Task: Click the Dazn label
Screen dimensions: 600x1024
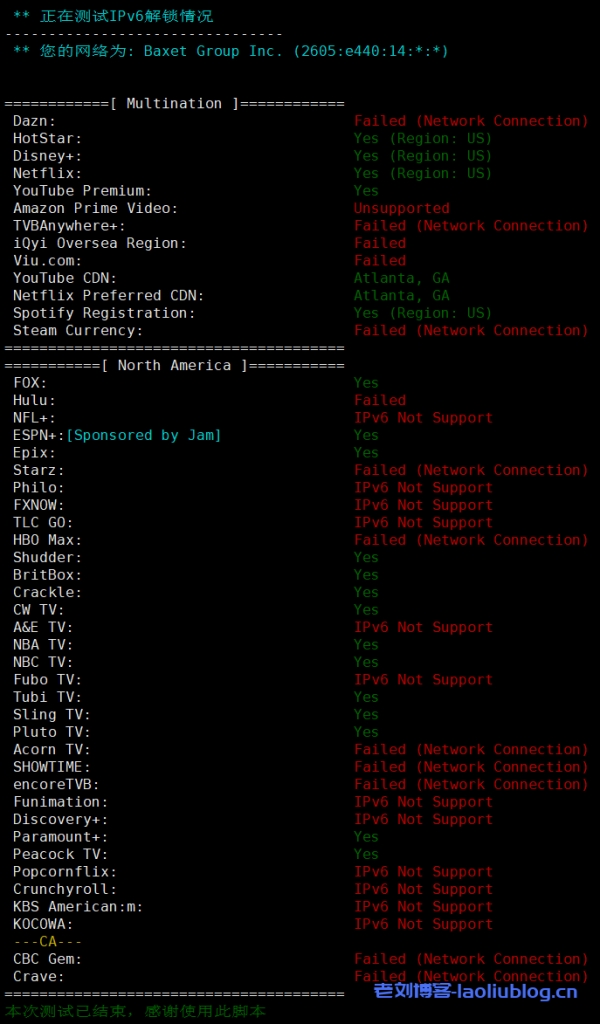Action: tap(35, 121)
